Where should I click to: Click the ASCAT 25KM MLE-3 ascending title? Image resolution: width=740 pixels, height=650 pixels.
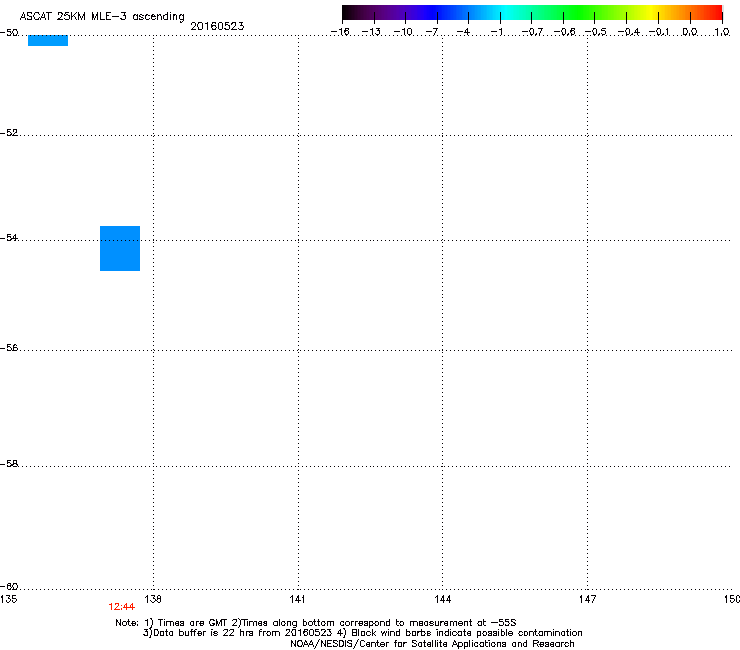point(102,16)
